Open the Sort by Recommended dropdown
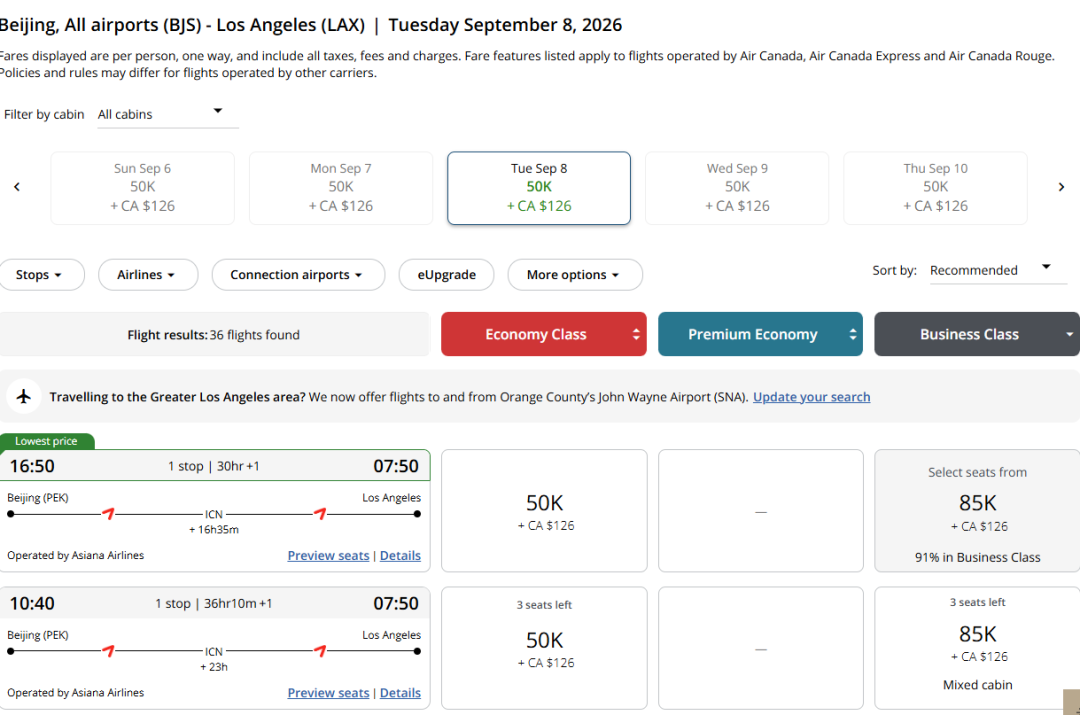This screenshot has height=715, width=1080. click(x=997, y=270)
